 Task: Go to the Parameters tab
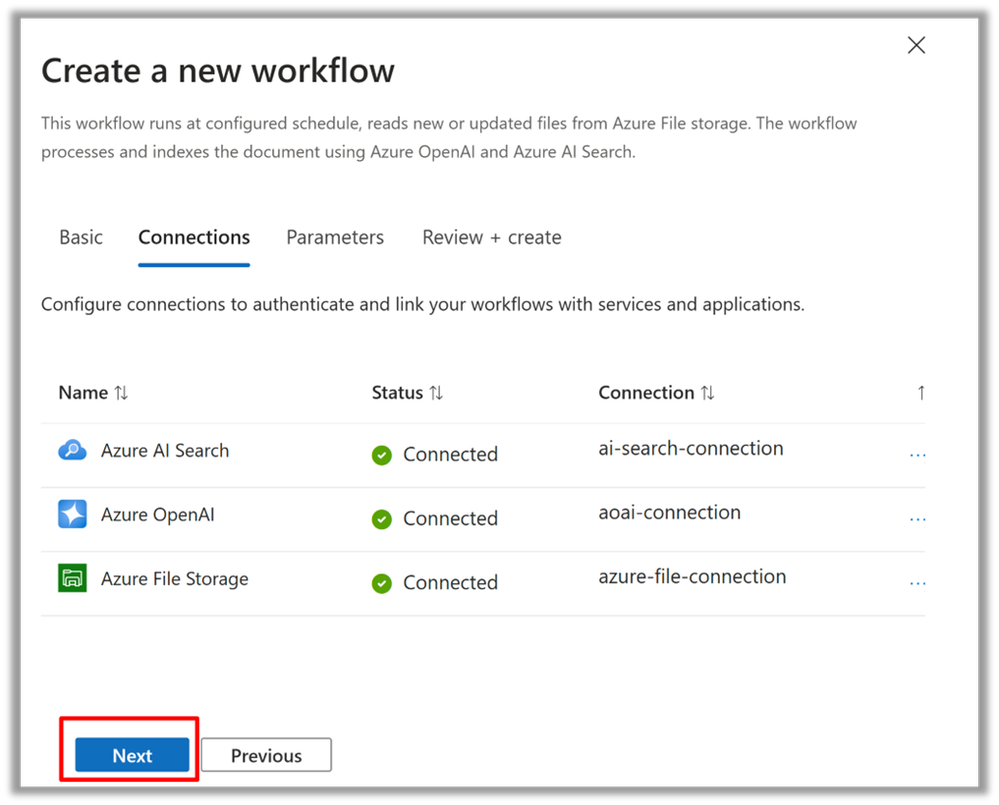coord(335,238)
